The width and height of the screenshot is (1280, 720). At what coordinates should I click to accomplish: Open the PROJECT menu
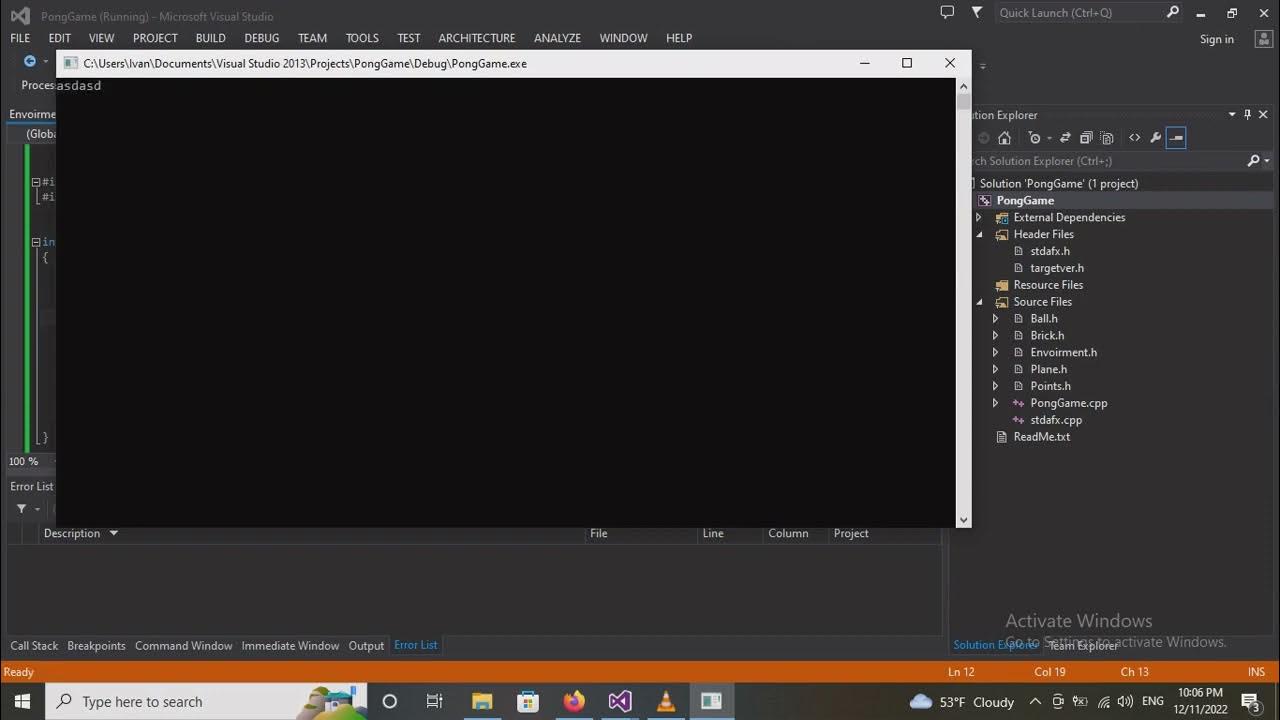pos(155,38)
